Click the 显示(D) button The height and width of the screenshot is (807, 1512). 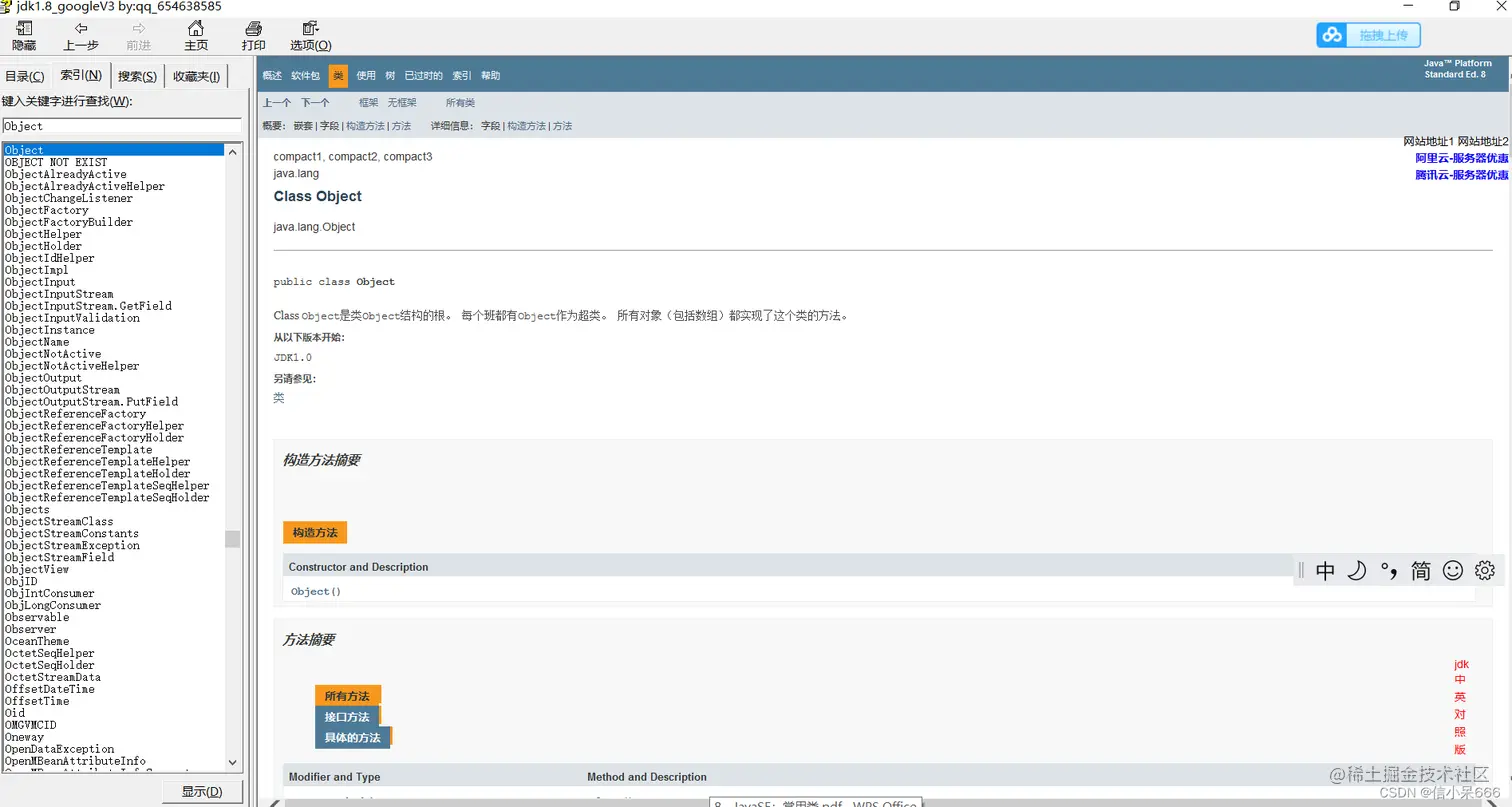pos(202,792)
